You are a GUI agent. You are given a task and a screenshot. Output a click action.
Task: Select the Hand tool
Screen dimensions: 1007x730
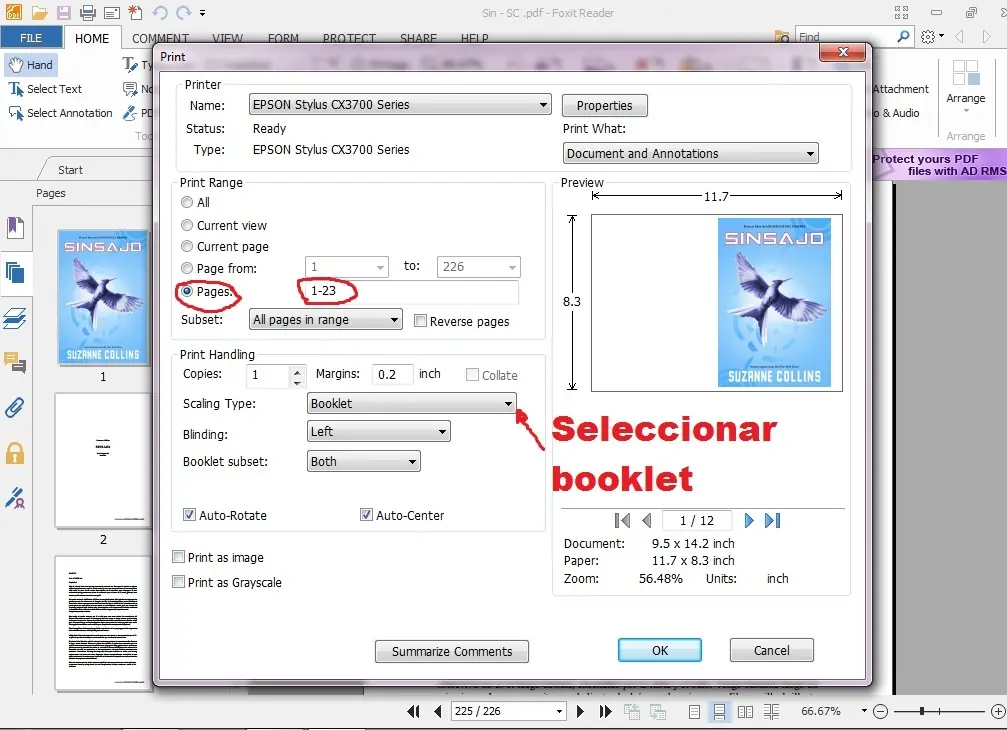coord(31,65)
